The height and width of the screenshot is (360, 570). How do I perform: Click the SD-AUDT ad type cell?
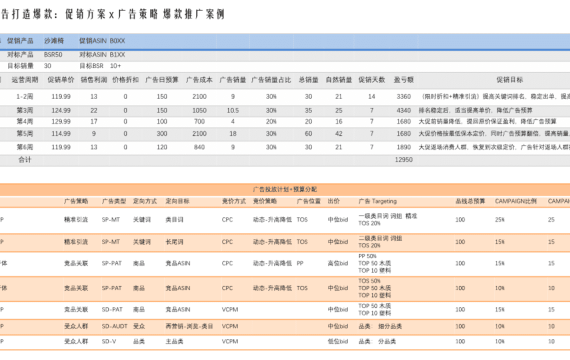click(115, 327)
